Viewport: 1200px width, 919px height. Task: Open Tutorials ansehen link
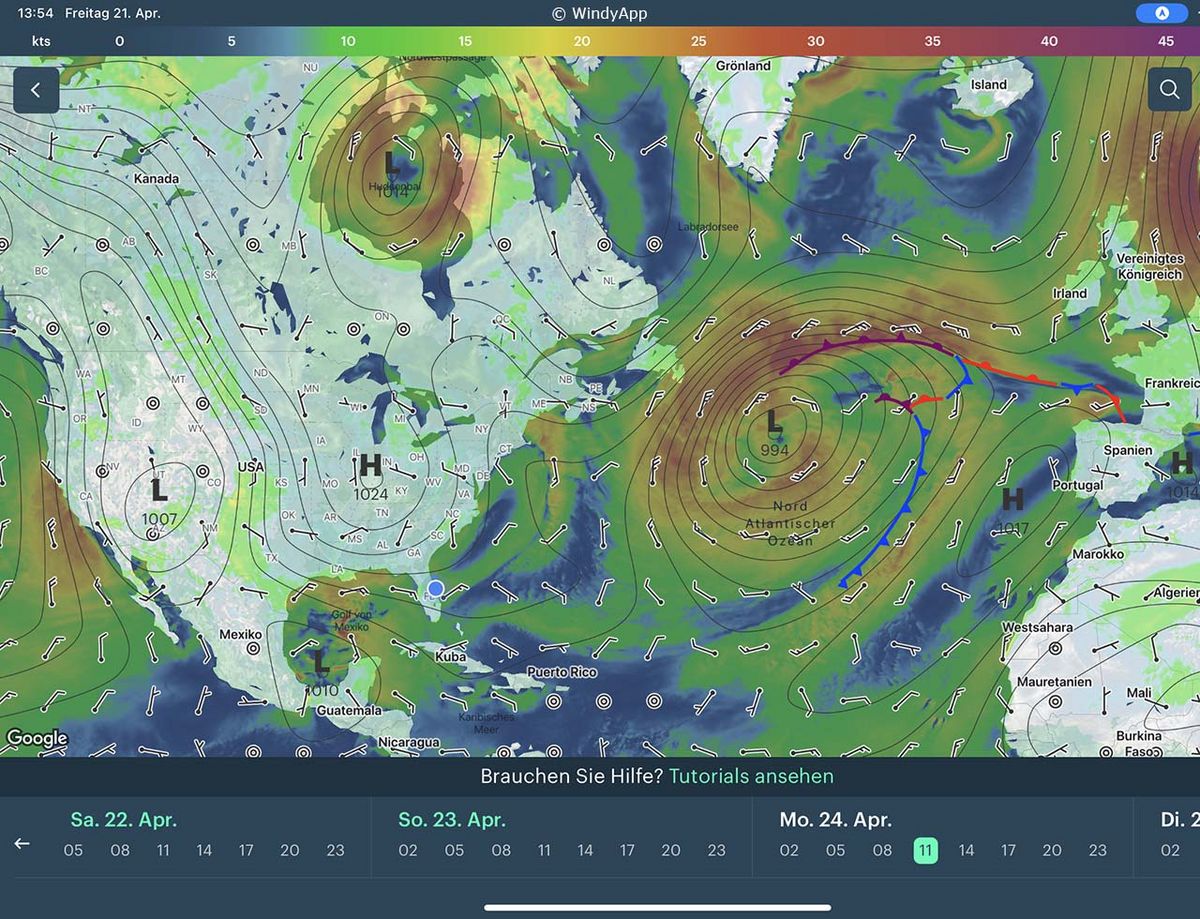point(751,776)
